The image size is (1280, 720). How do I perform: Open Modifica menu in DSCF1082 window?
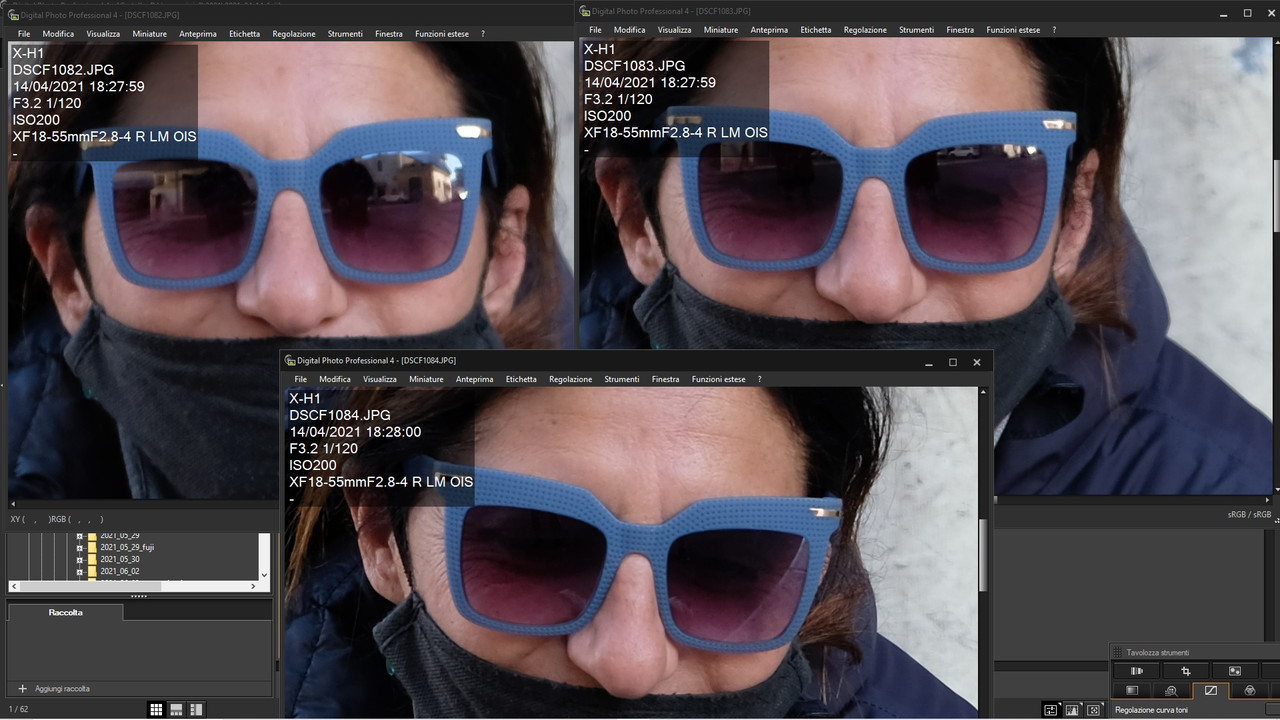click(x=58, y=34)
